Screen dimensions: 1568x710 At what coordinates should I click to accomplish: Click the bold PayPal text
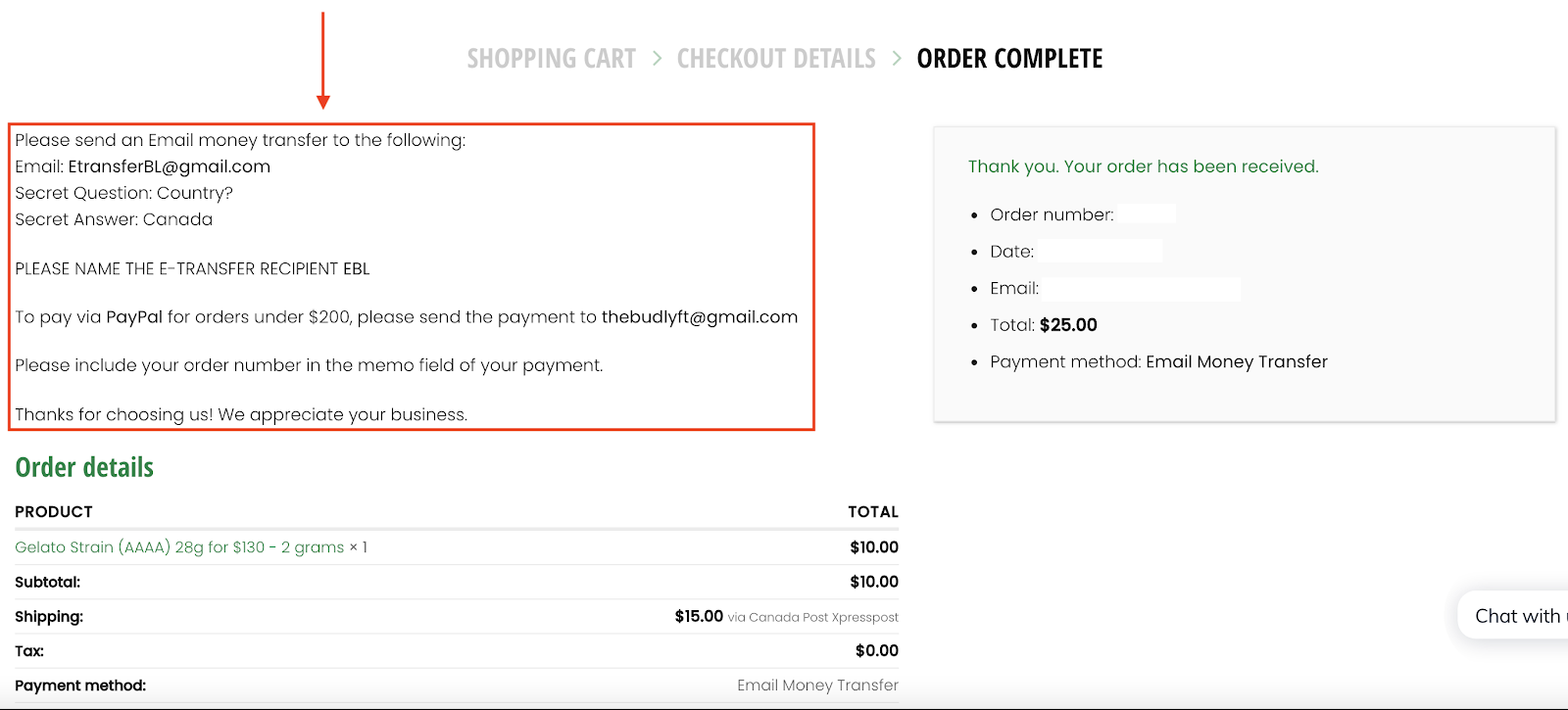[134, 317]
